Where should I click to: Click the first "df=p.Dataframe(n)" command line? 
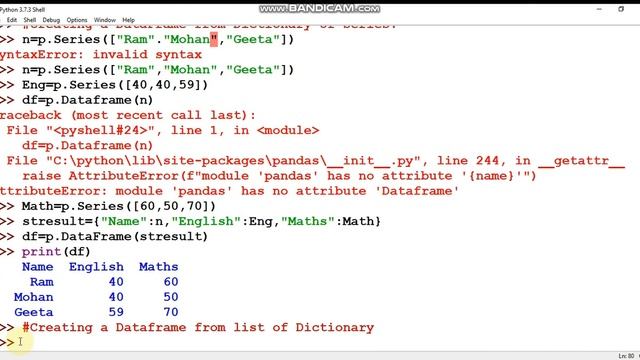point(87,100)
